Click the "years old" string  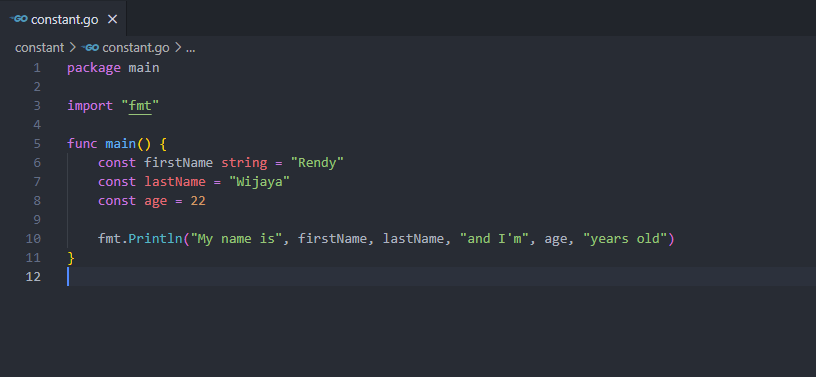[626, 239]
